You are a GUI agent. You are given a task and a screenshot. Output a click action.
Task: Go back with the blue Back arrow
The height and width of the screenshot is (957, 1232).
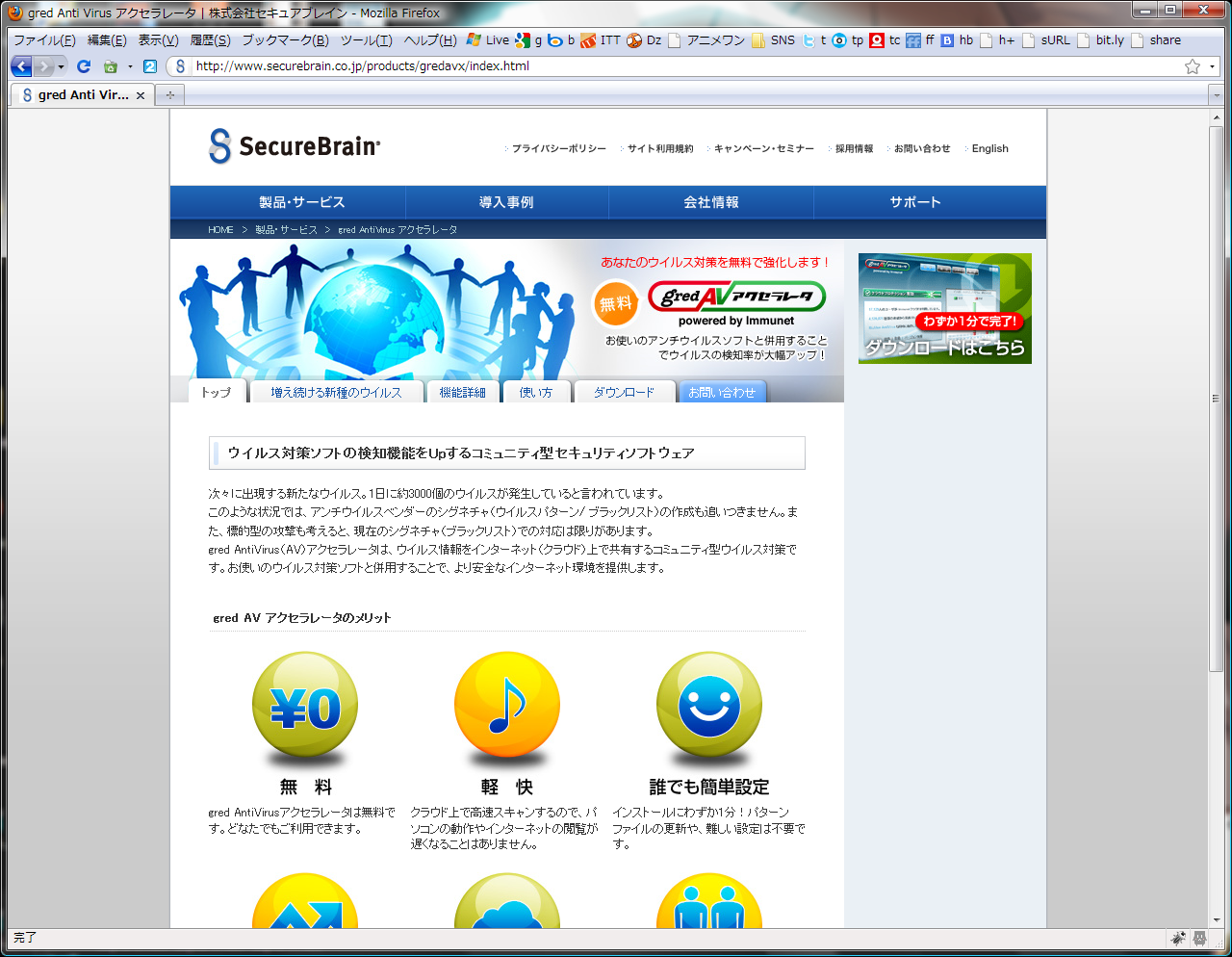(21, 66)
